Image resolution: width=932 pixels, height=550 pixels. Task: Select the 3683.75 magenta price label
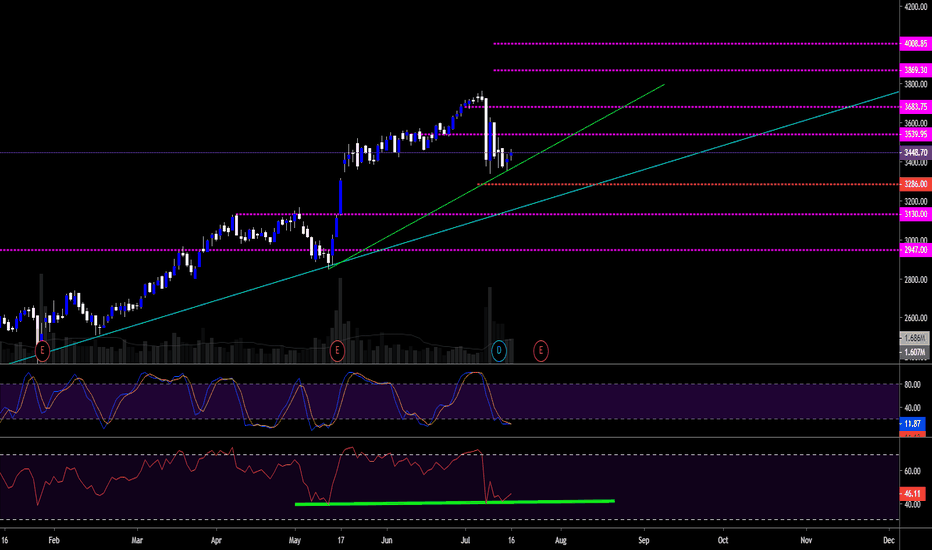click(x=915, y=107)
